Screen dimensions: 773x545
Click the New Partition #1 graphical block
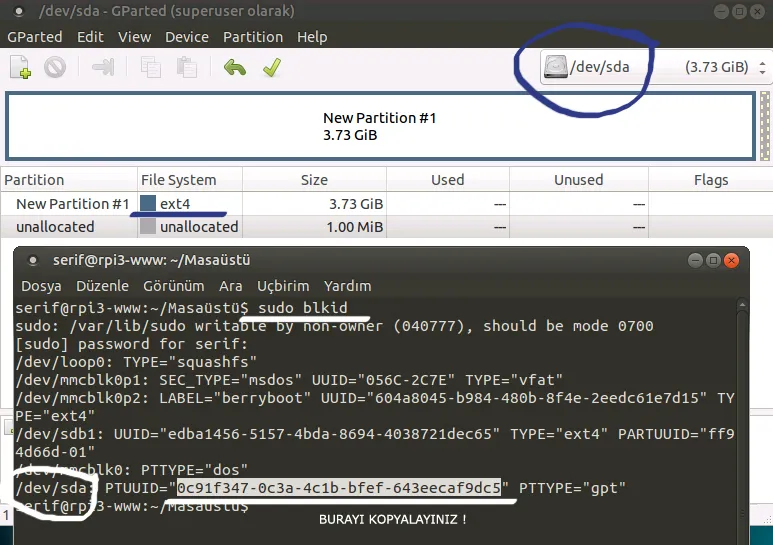tap(380, 126)
